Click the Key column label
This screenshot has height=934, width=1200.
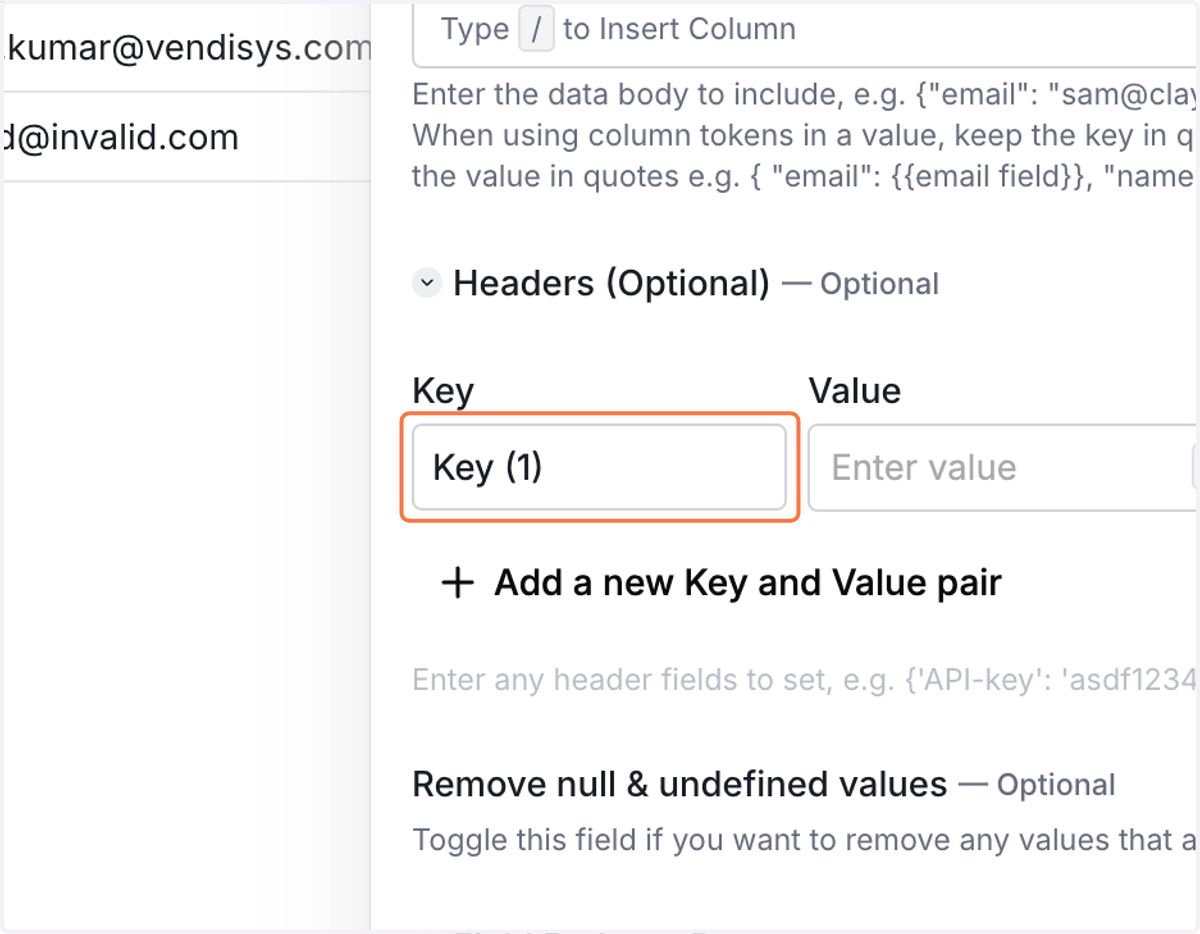(x=443, y=391)
